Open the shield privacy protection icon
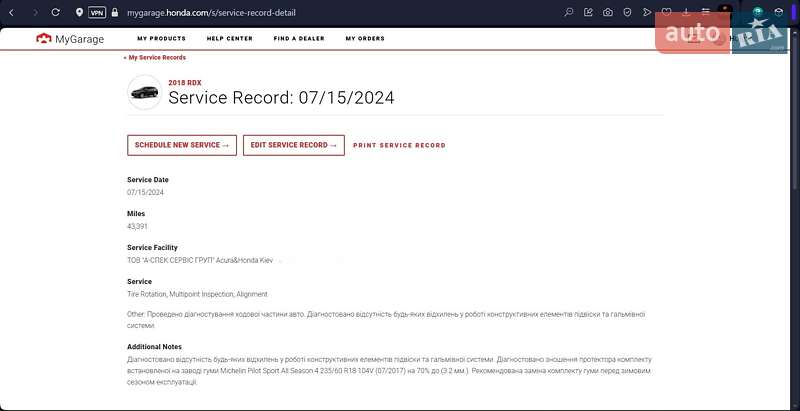Screen dimensions: 800x411 [627, 13]
